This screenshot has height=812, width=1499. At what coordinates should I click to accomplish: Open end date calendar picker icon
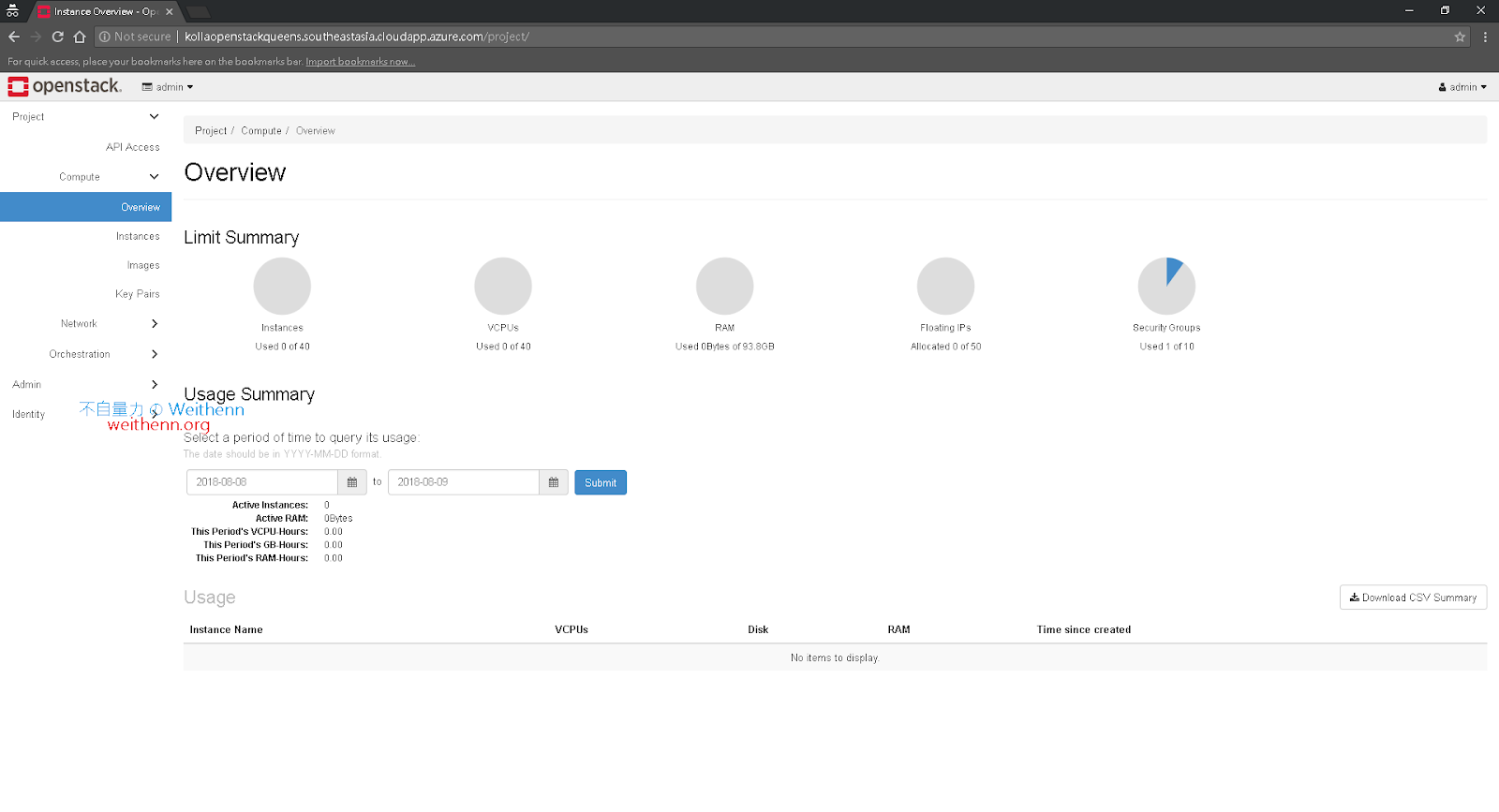(x=554, y=482)
